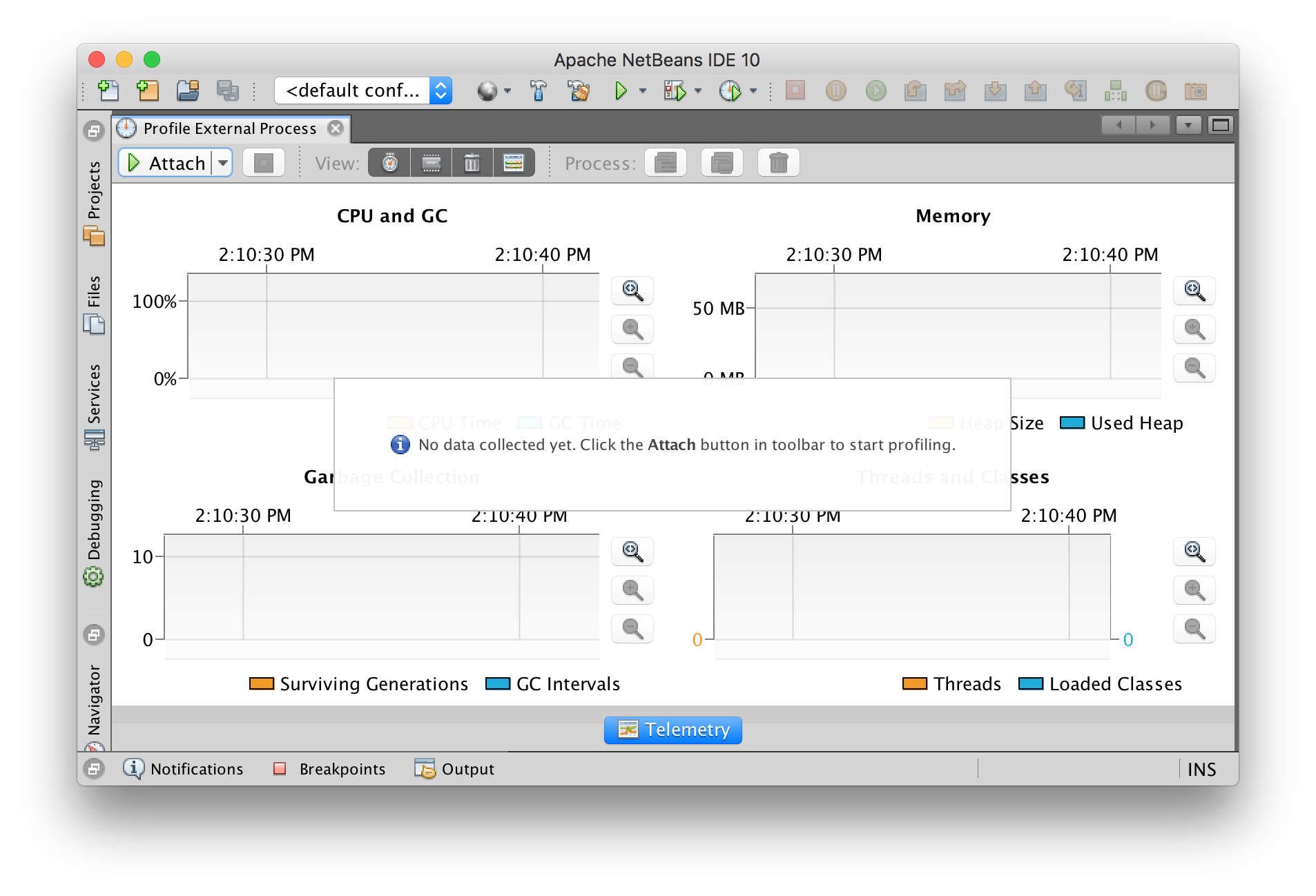1316x896 pixels.
Task: Click the Stop profiling square button
Action: point(264,163)
